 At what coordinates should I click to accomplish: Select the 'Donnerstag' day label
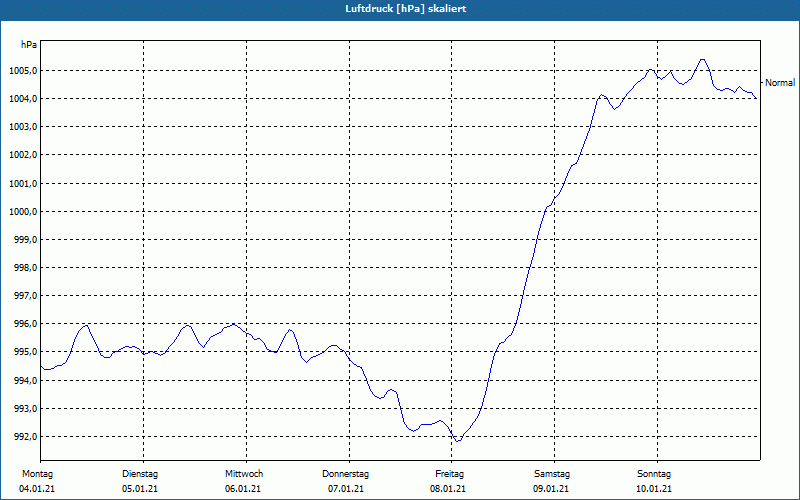(x=345, y=474)
